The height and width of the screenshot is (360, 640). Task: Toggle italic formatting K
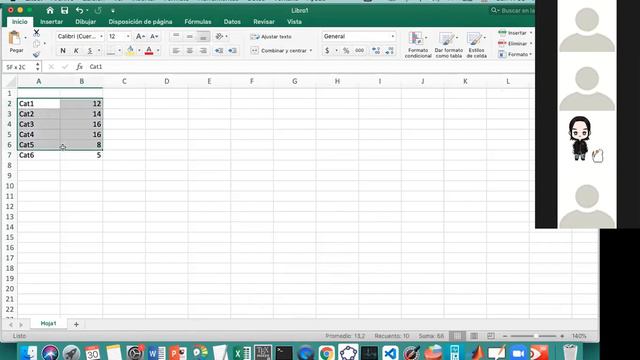tap(76, 51)
